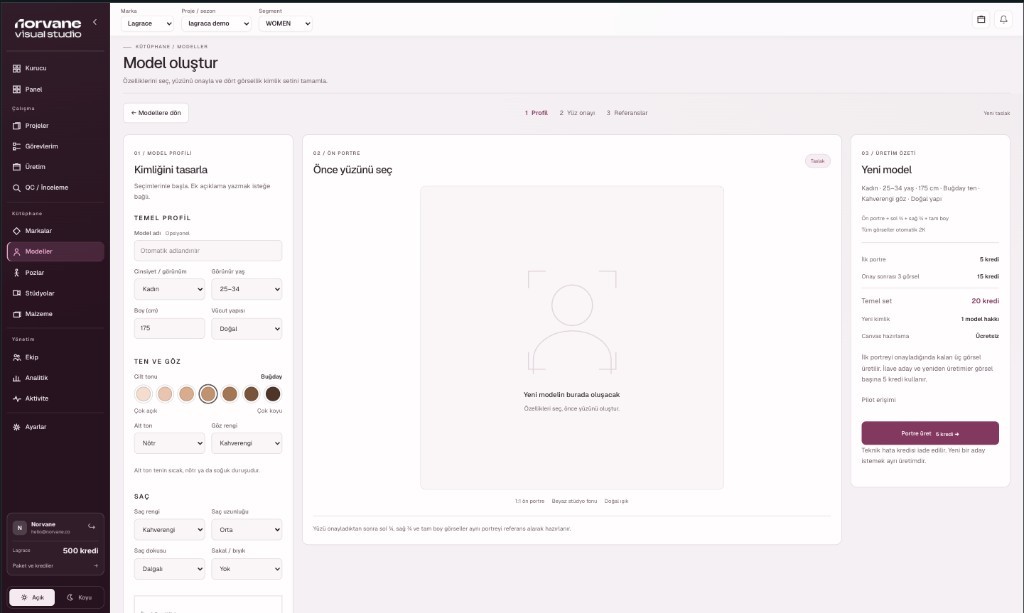The width and height of the screenshot is (1024, 613).
Task: Go to the 2 Yüz onayı step
Action: 577,113
